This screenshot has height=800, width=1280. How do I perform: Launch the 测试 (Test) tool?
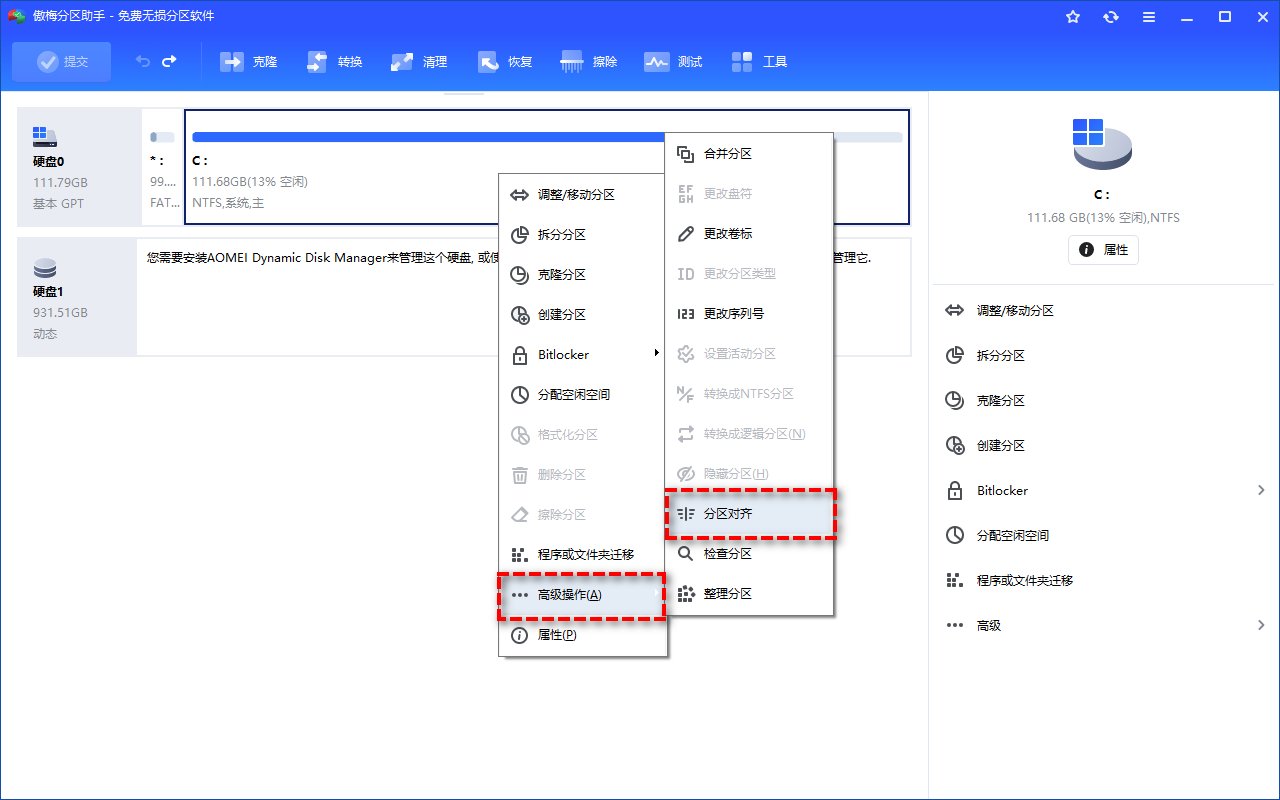point(672,61)
